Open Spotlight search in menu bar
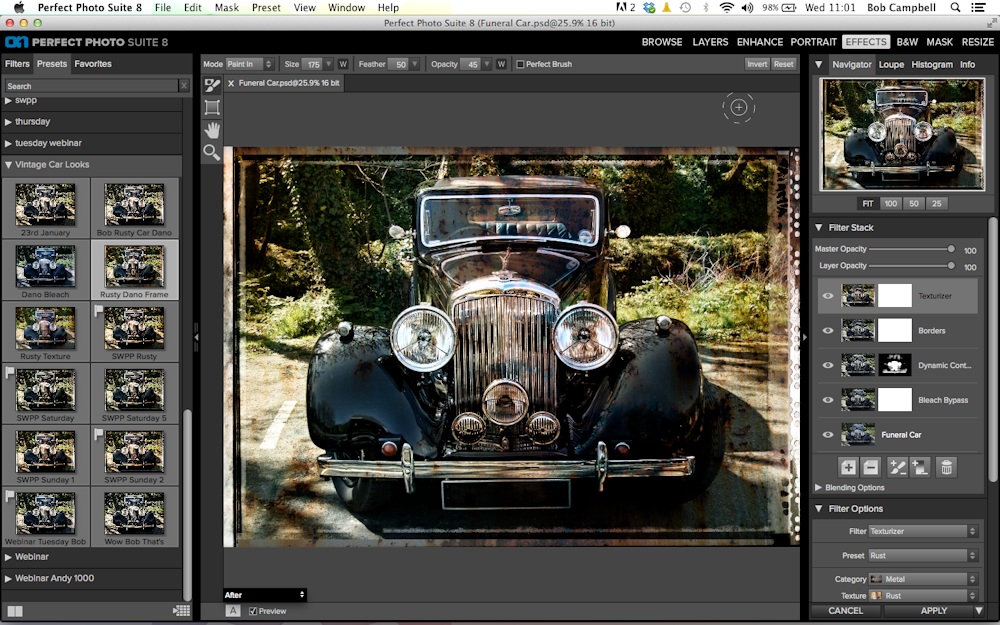The image size is (1000, 625). (955, 8)
